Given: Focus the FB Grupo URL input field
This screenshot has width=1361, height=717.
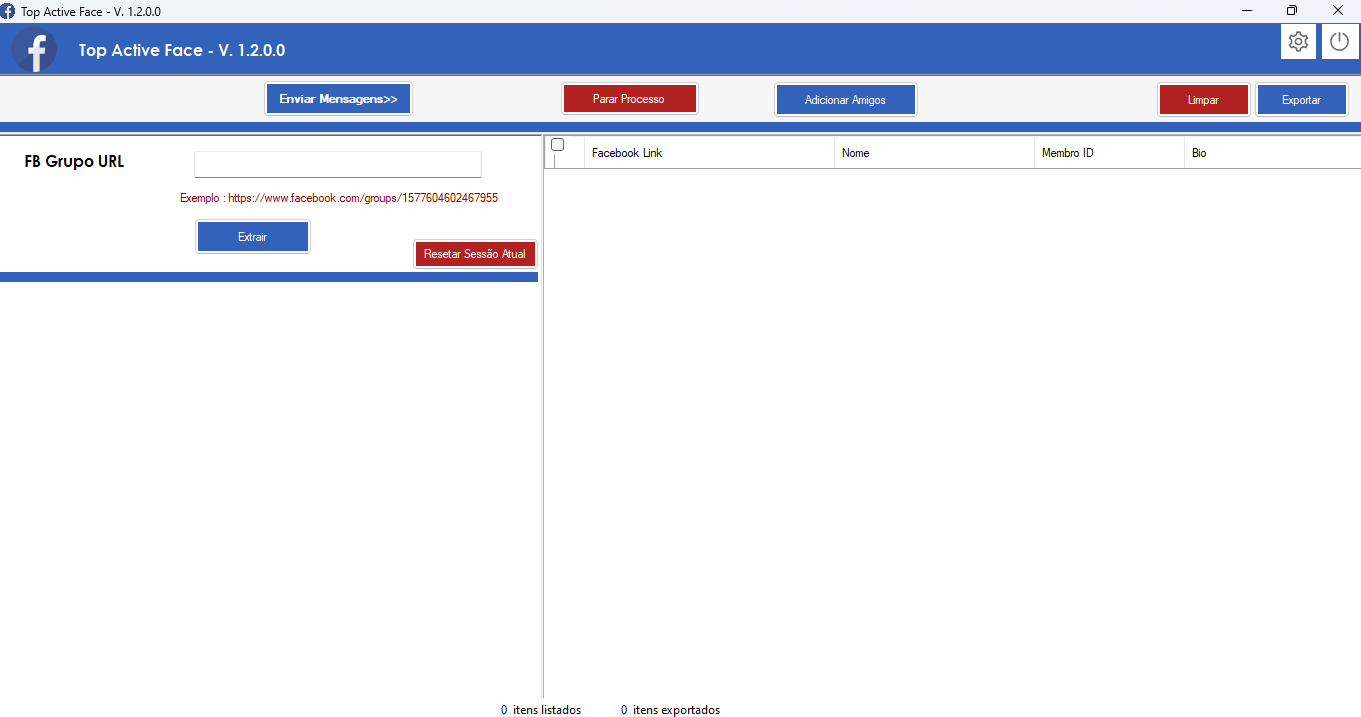Looking at the screenshot, I should click(338, 164).
